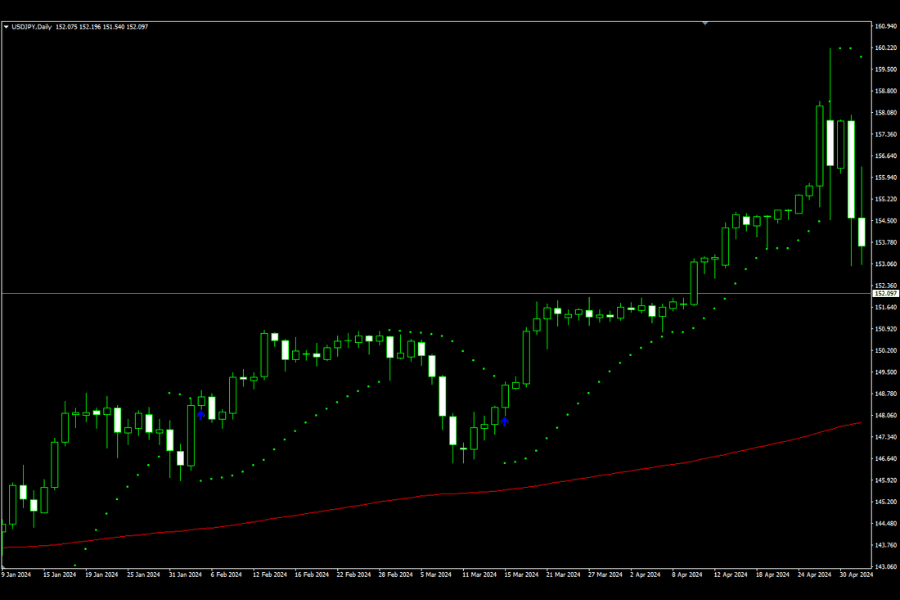The width and height of the screenshot is (900, 600).
Task: Click the 9 Jan 2024 date label
Action: pos(17,575)
